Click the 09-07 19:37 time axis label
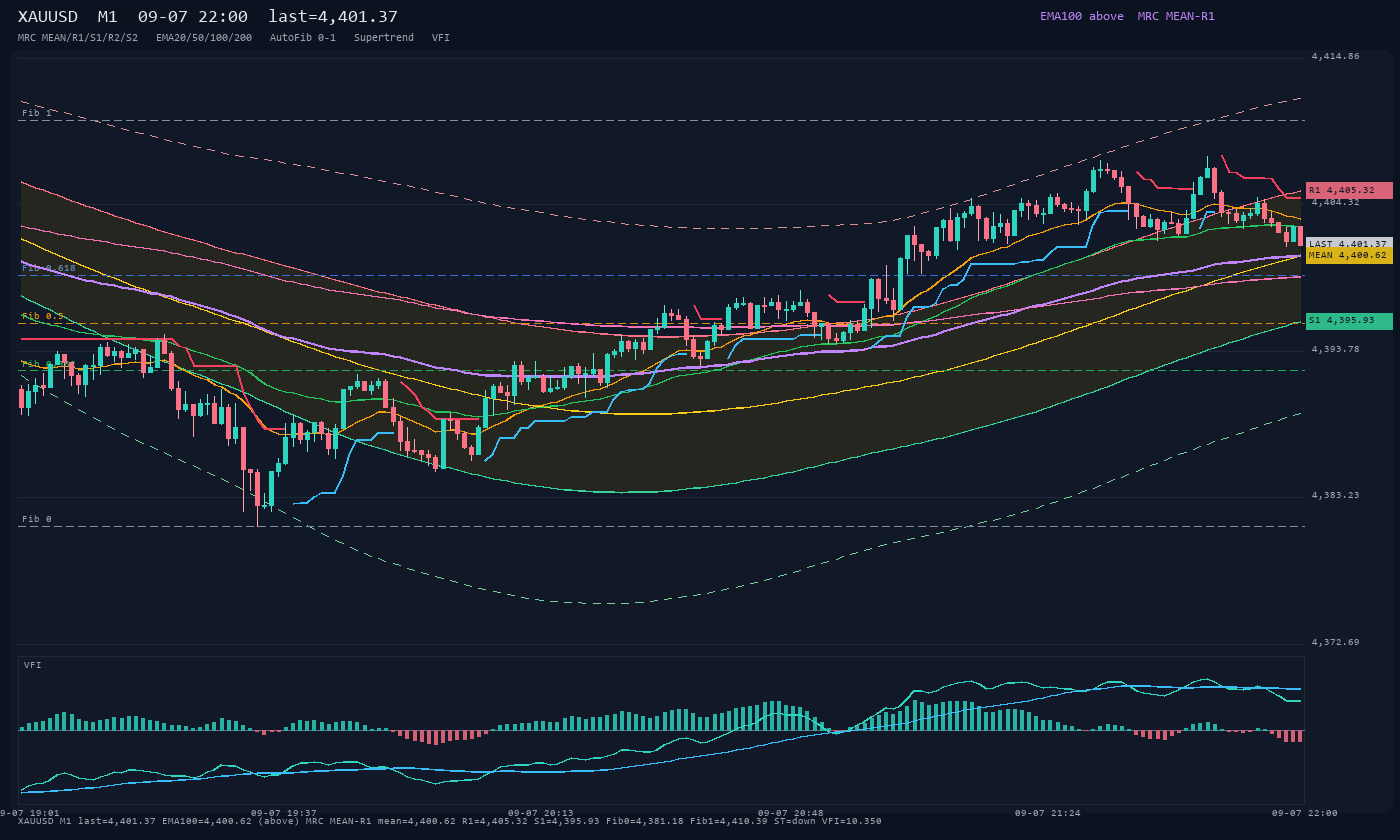The height and width of the screenshot is (840, 1400). pyautogui.click(x=283, y=813)
